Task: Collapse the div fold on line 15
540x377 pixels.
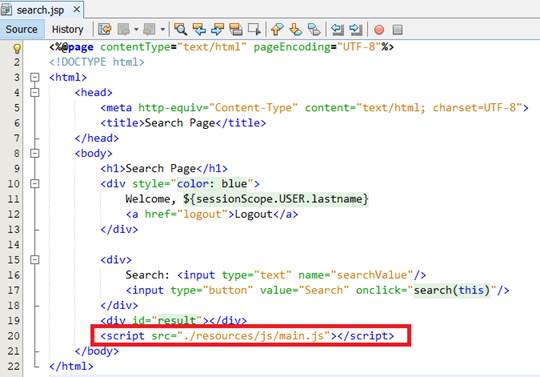Action: coord(34,260)
